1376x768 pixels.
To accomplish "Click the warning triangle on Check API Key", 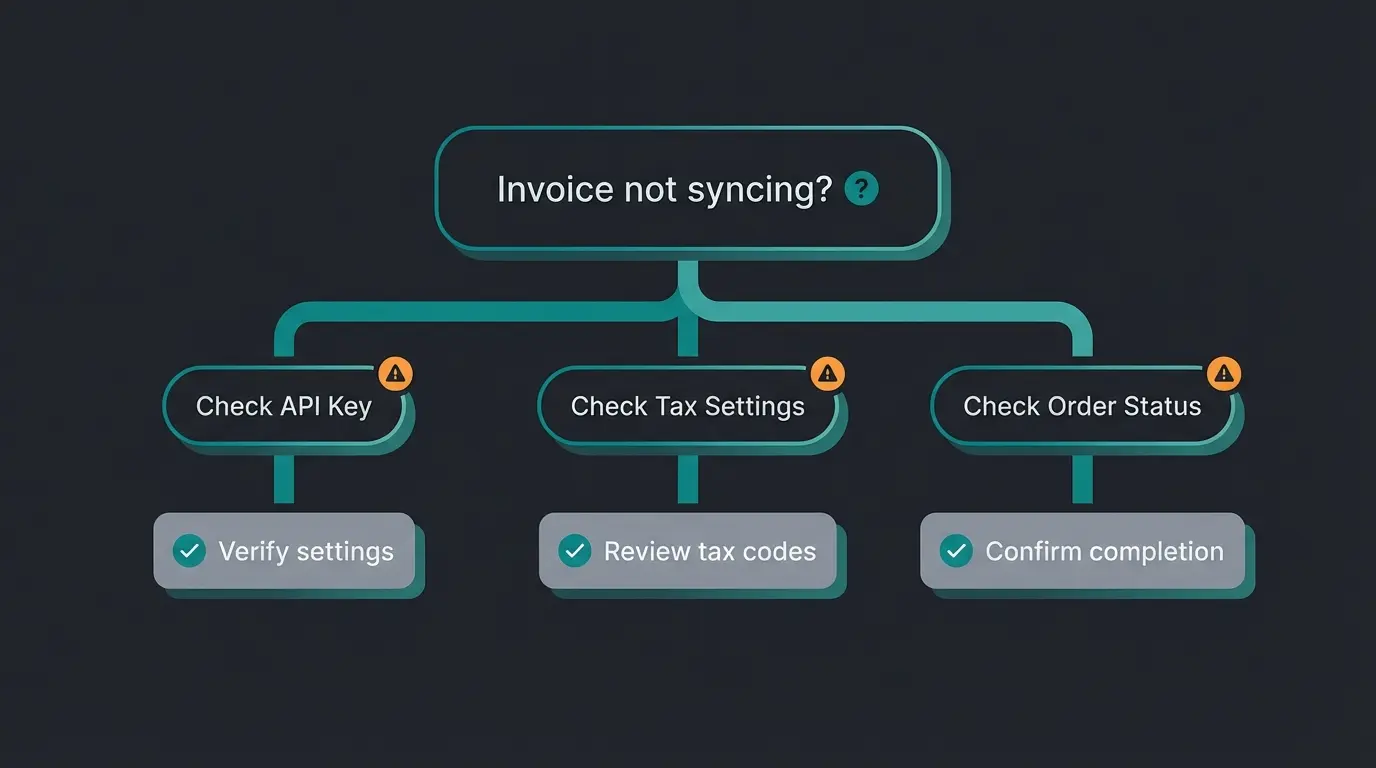I will tap(395, 373).
